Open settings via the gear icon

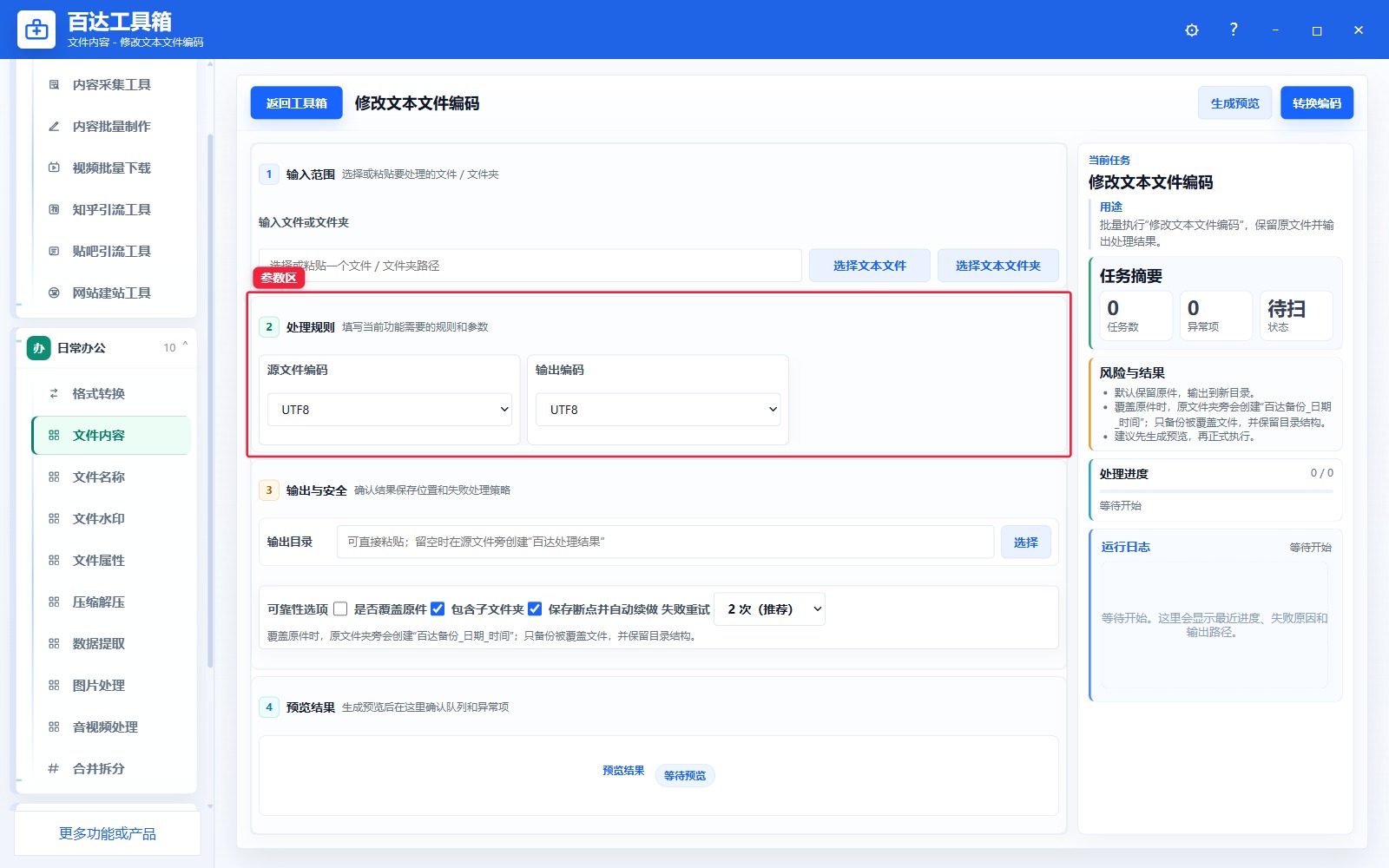click(1192, 30)
